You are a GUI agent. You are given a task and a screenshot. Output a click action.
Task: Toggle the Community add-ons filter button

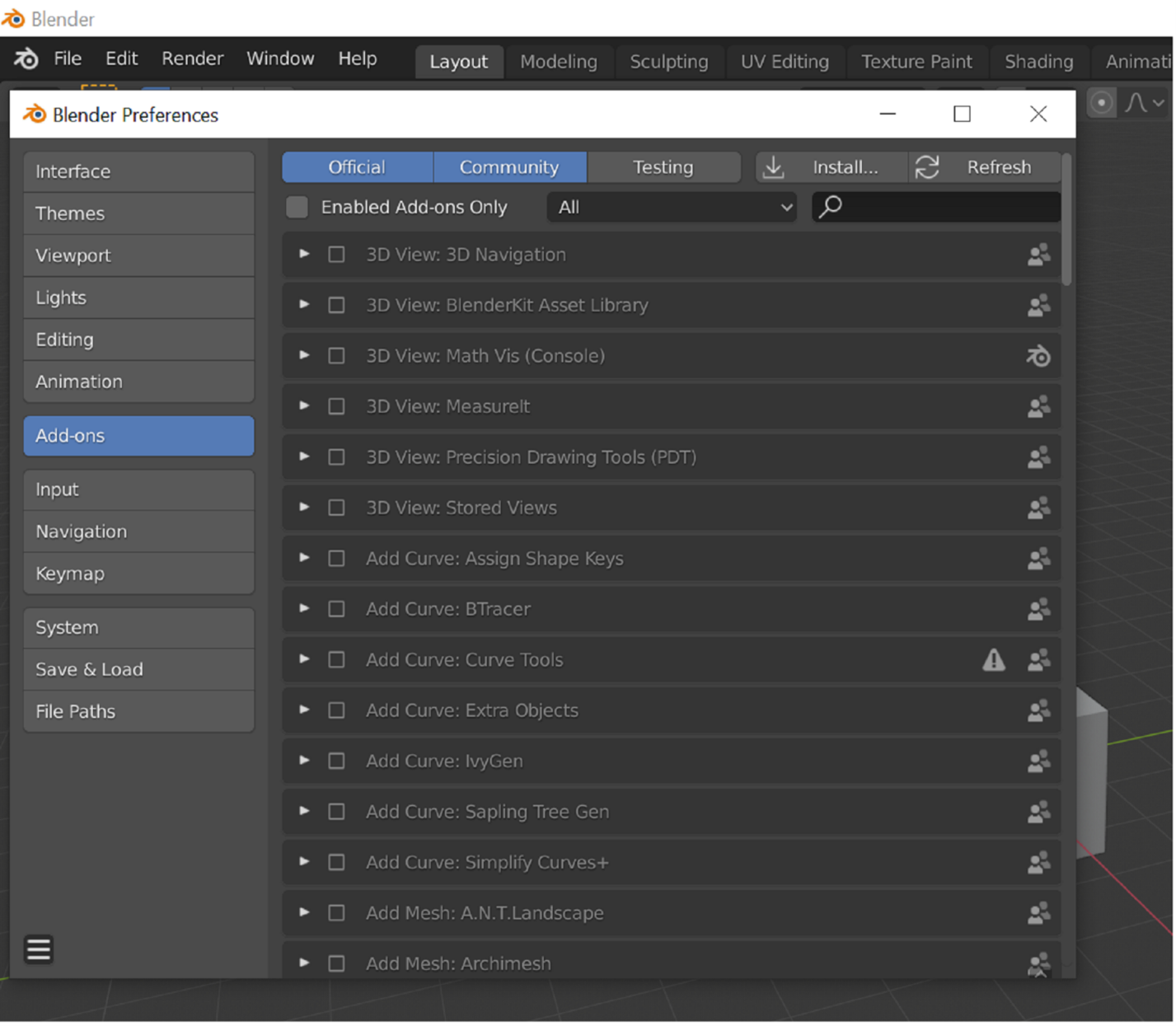tap(509, 167)
